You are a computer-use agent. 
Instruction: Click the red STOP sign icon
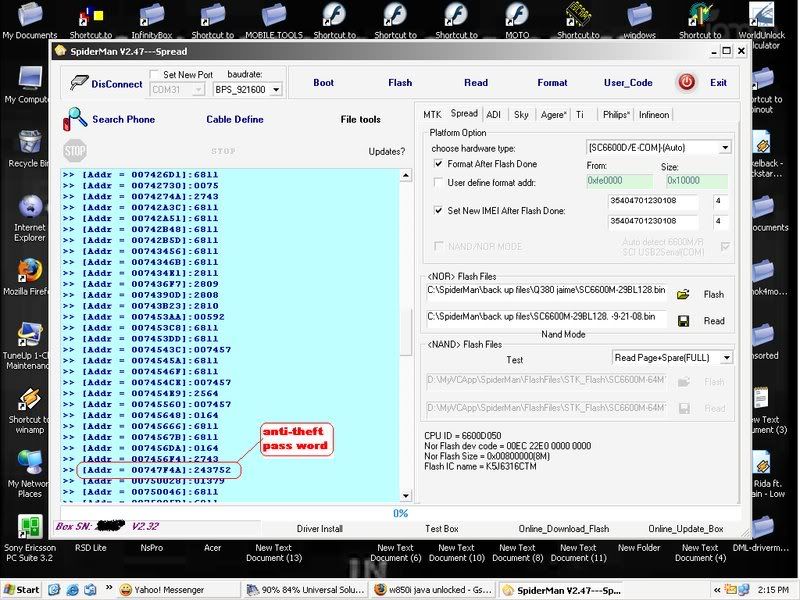pos(75,151)
